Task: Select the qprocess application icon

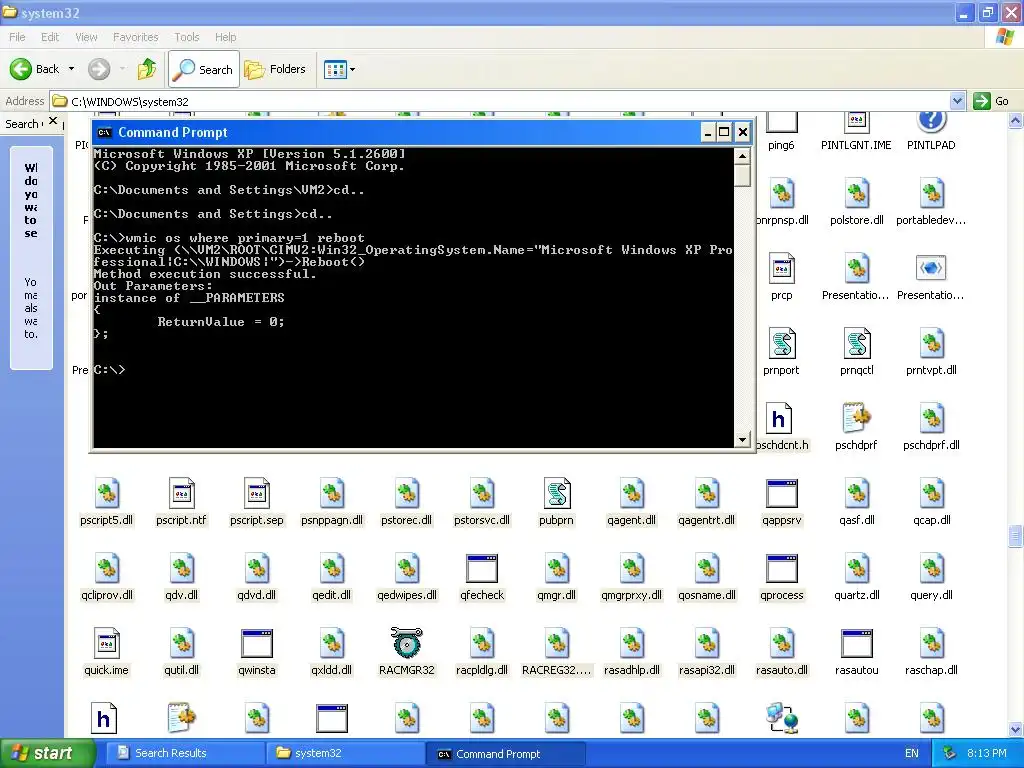Action: click(x=782, y=569)
